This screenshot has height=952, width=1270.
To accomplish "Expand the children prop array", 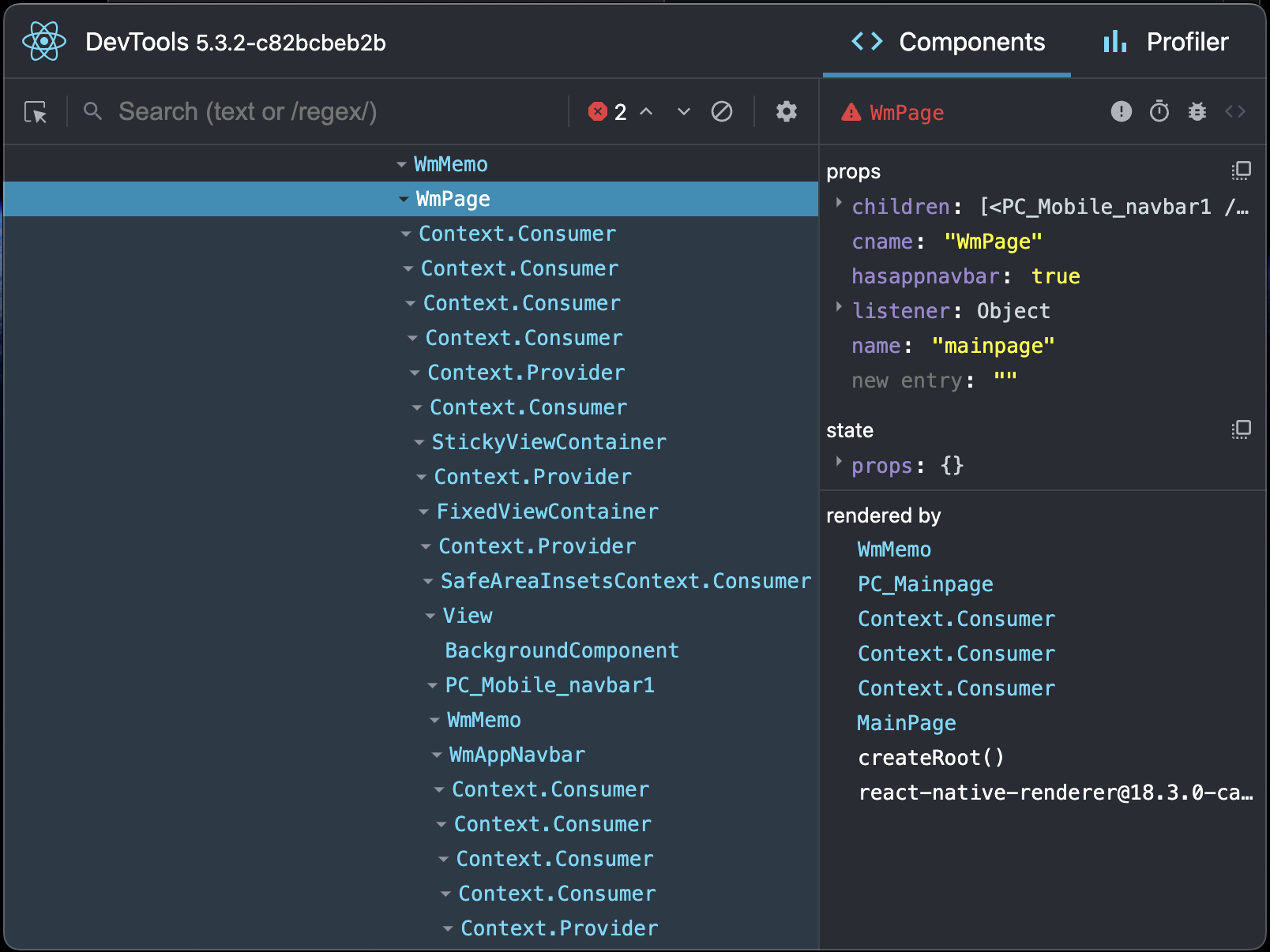I will [839, 204].
